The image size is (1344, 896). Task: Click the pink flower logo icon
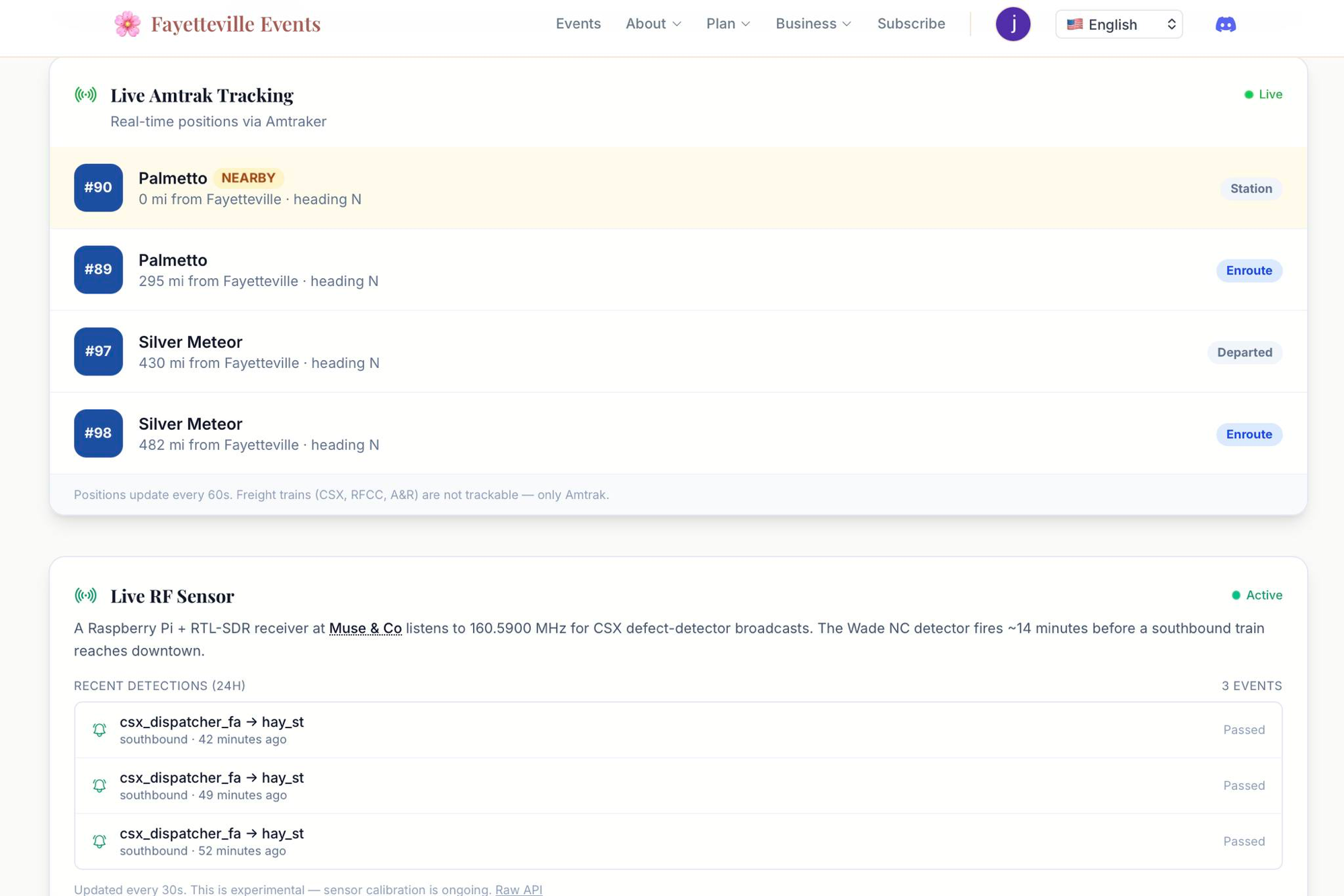point(127,24)
